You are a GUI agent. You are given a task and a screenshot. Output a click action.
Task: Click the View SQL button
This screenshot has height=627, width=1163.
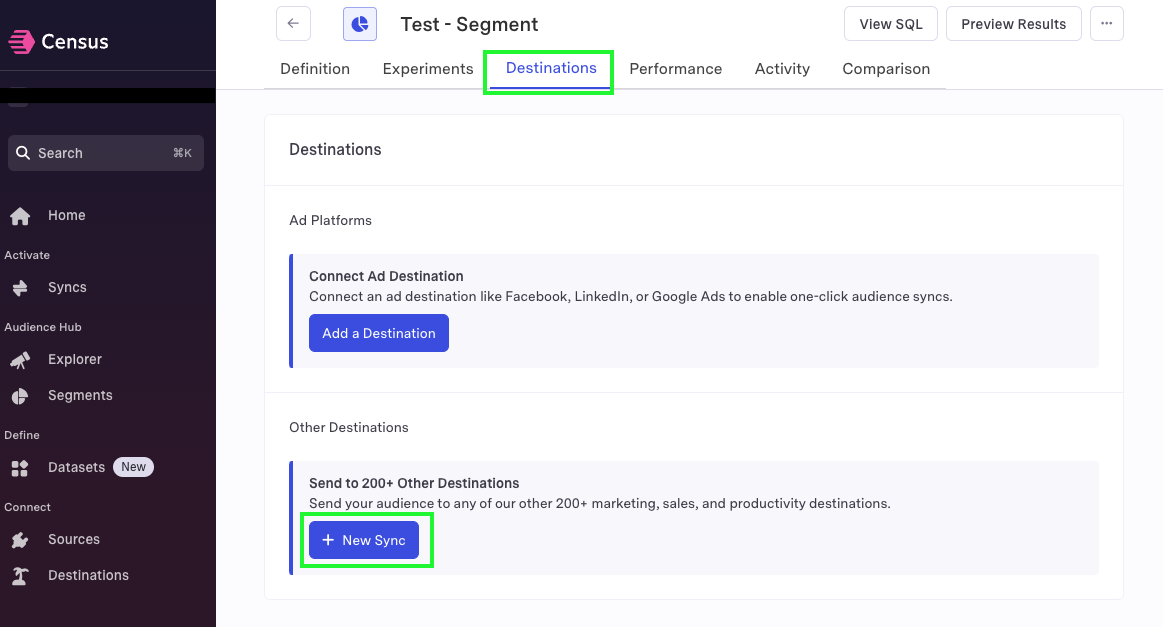coord(891,24)
